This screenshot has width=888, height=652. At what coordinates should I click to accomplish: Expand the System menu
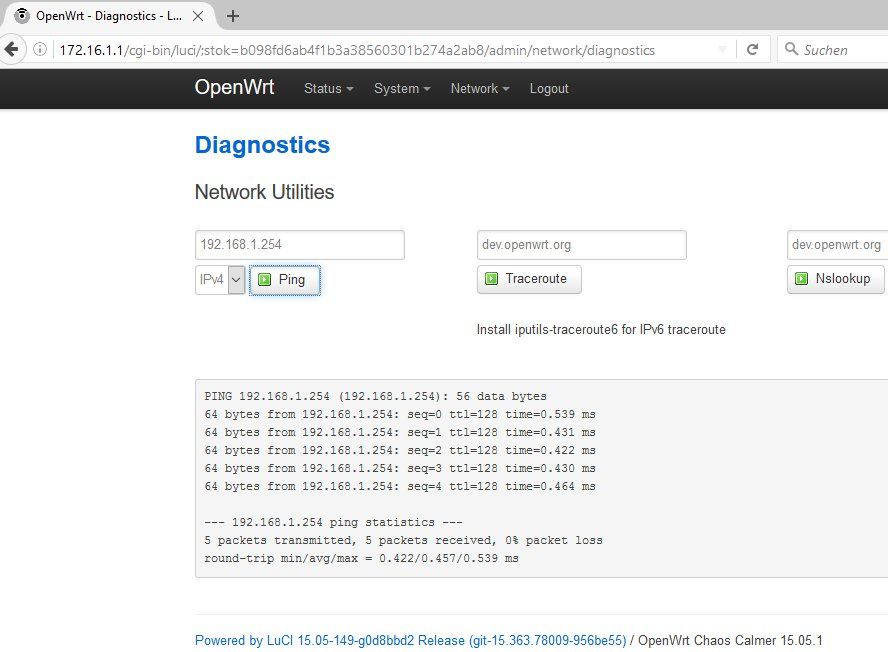point(402,88)
